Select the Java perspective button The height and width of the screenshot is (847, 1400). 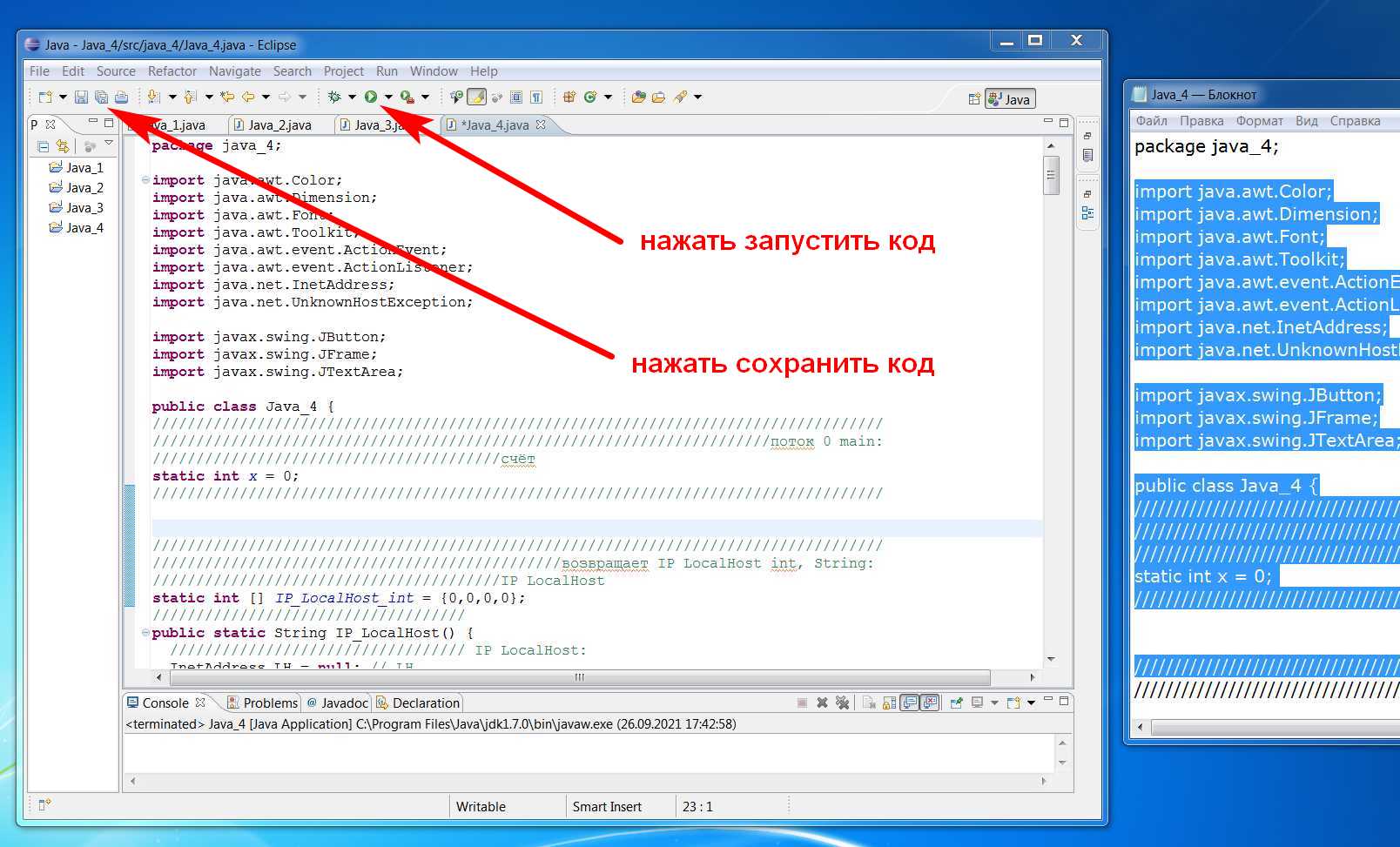[1010, 99]
